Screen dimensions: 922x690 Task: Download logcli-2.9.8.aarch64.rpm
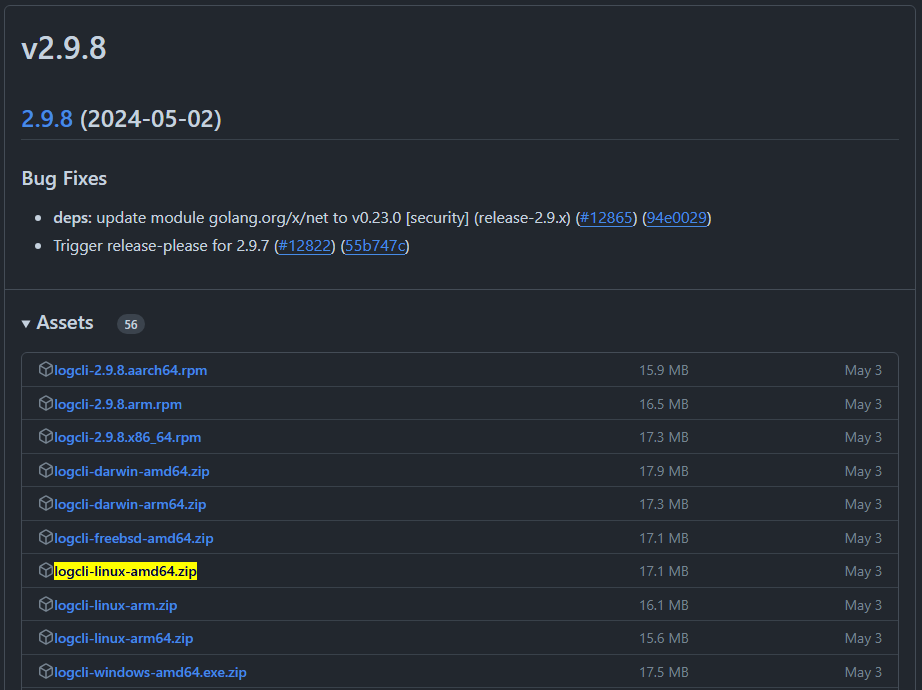[x=131, y=371]
